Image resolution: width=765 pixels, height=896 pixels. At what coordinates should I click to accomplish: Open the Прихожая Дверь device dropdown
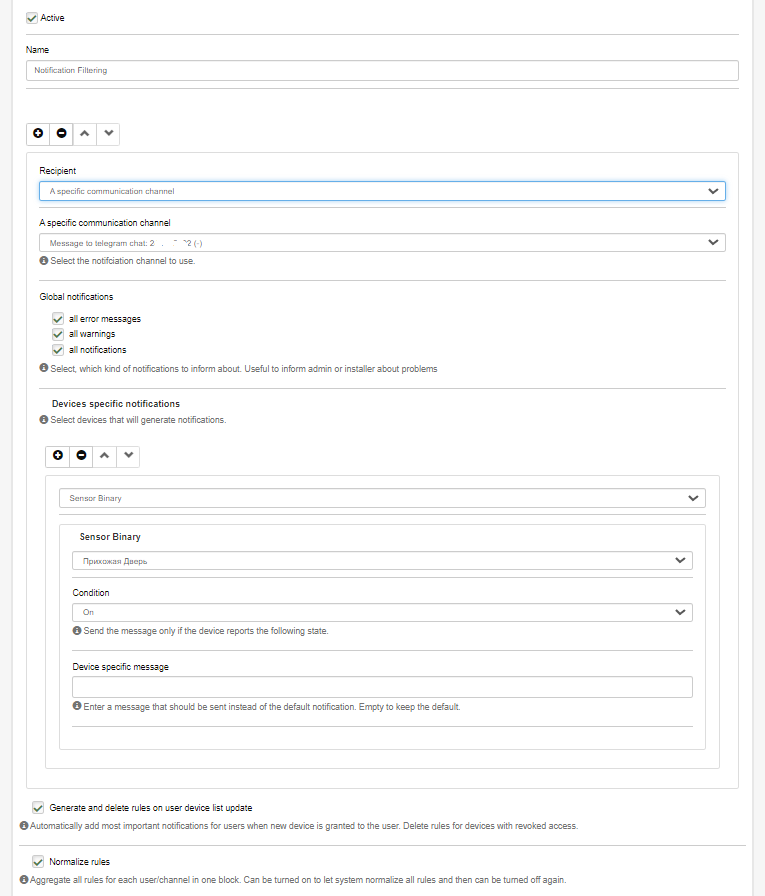click(382, 561)
